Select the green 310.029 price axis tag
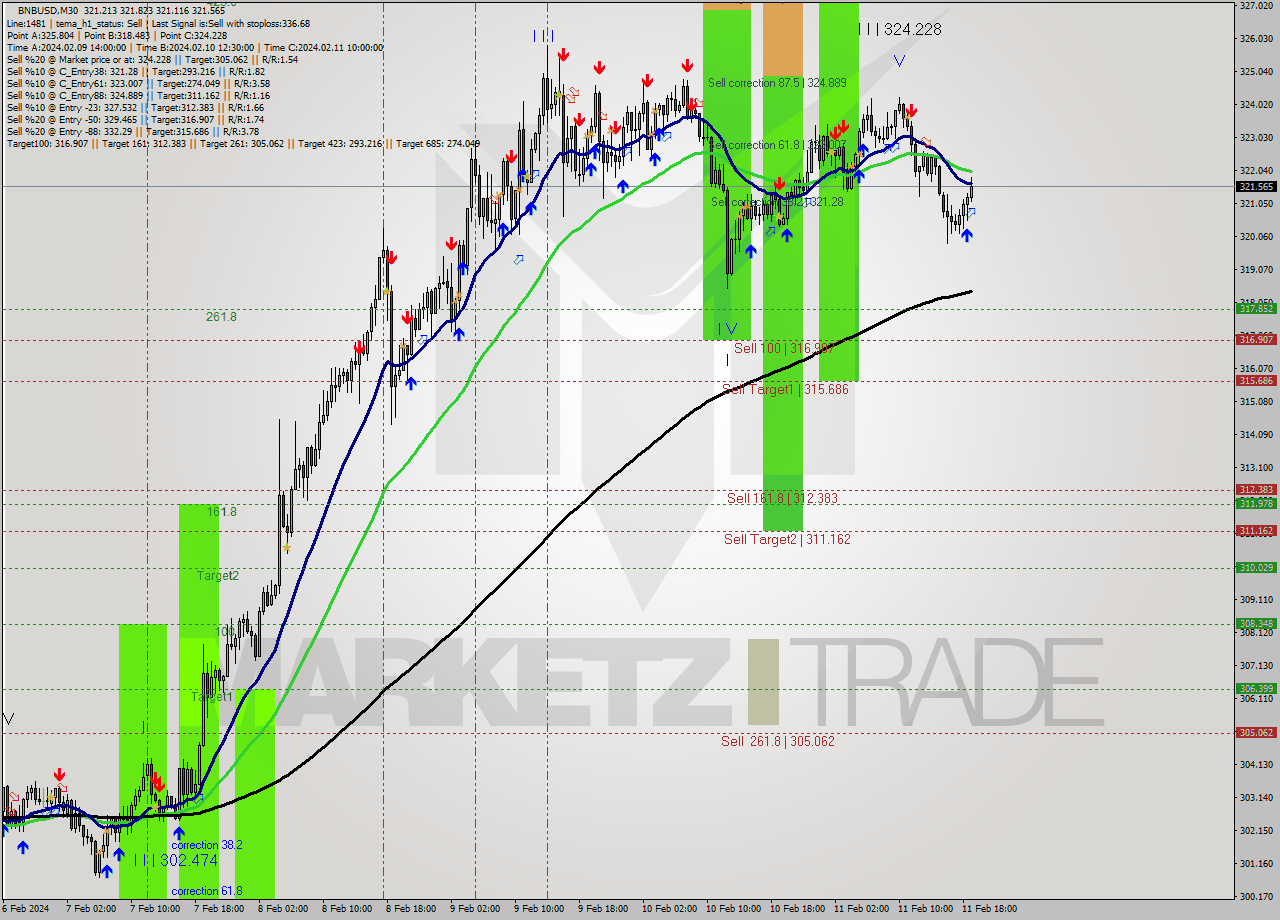Viewport: 1280px width, 920px height. click(1256, 568)
